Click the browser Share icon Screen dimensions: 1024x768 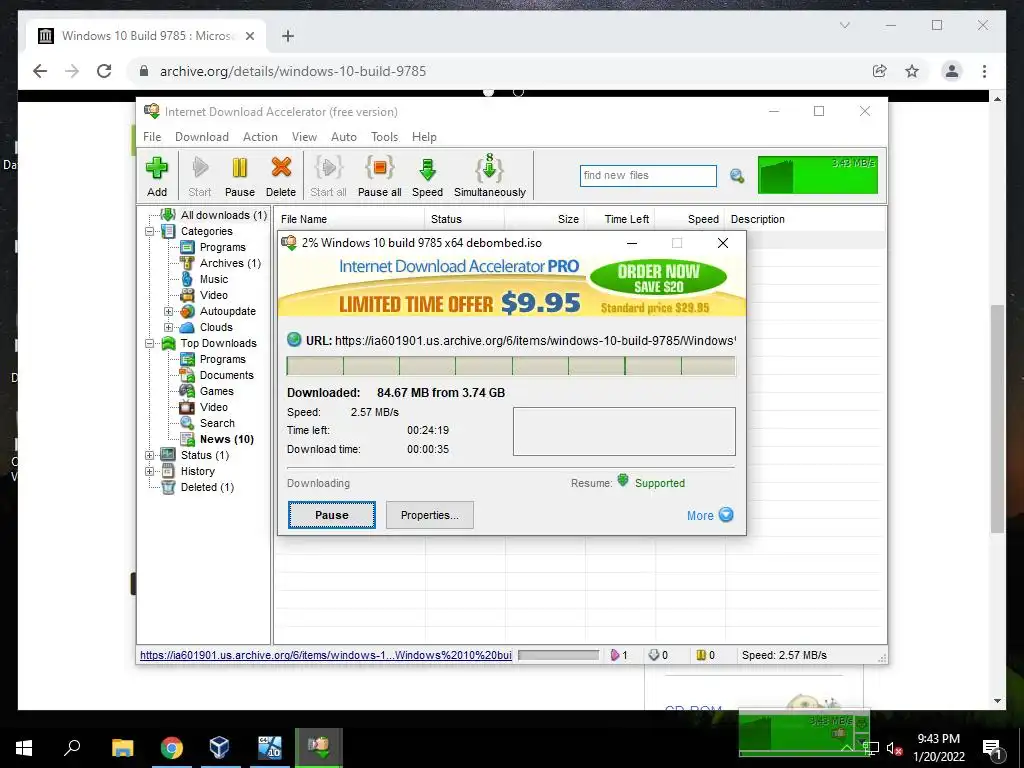point(880,71)
